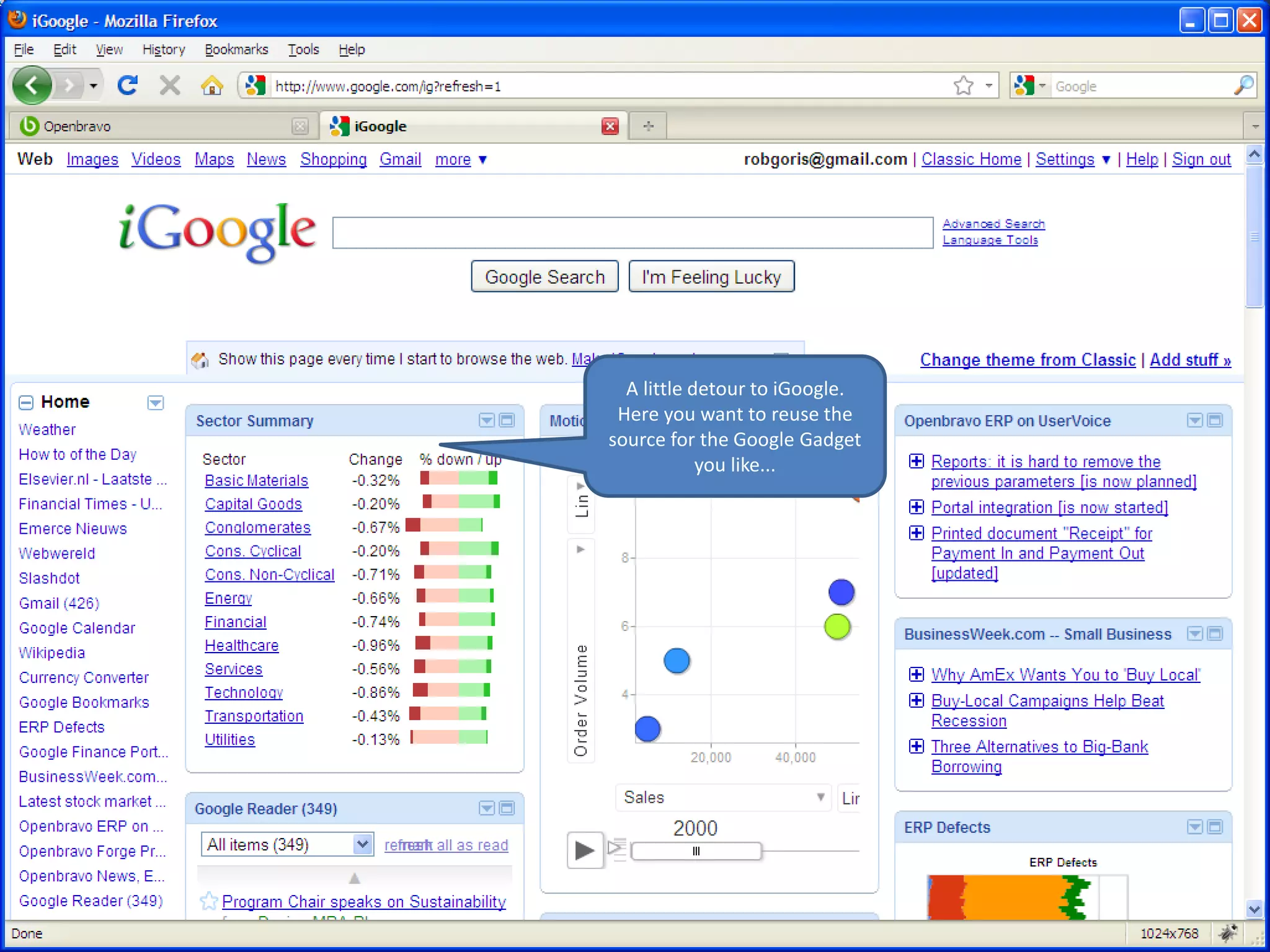Reload the page with refresh icon
Image resolution: width=1270 pixels, height=952 pixels.
[128, 86]
